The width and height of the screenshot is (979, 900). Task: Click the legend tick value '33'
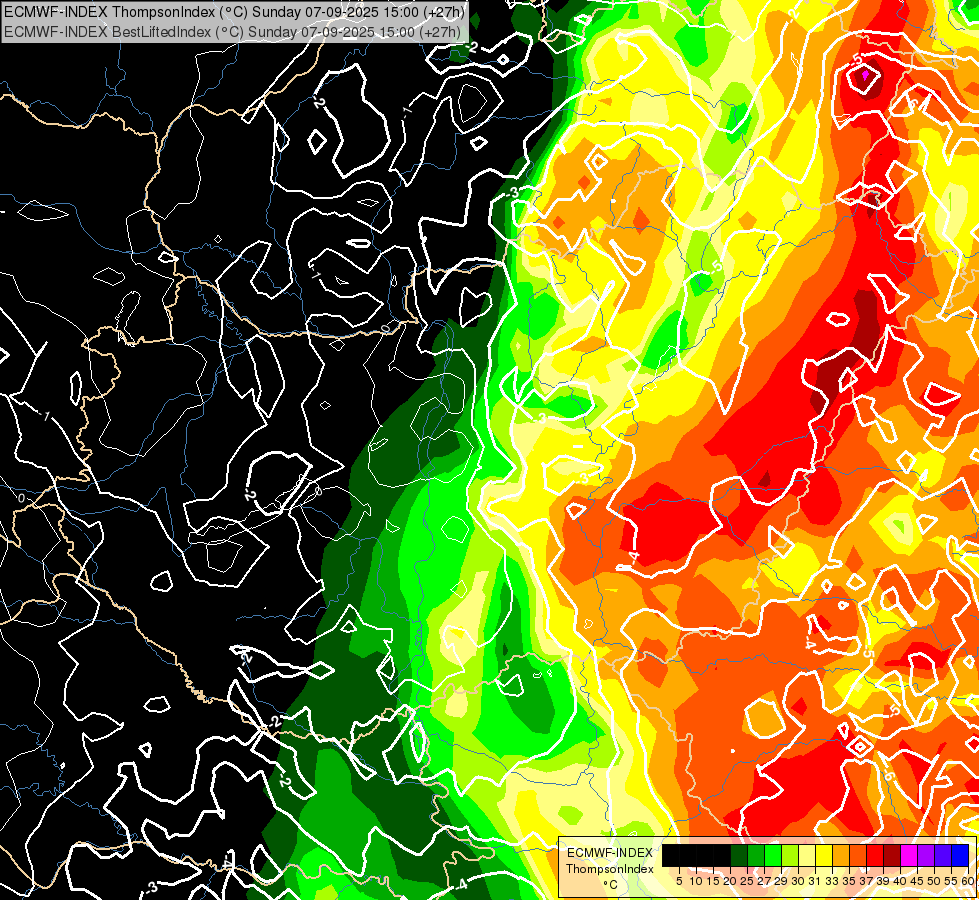pyautogui.click(x=832, y=881)
